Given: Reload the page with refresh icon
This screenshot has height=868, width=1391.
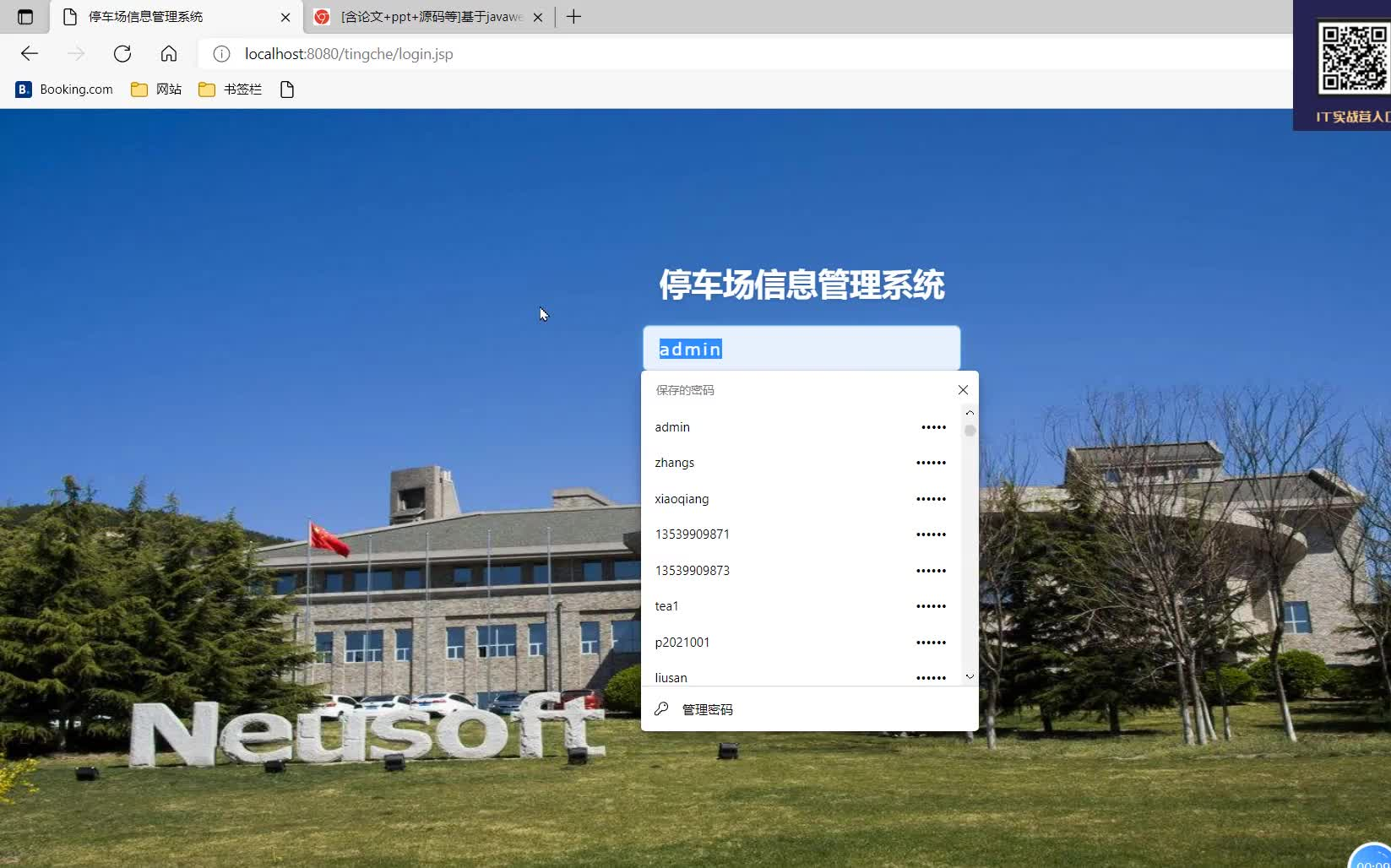Looking at the screenshot, I should [122, 54].
